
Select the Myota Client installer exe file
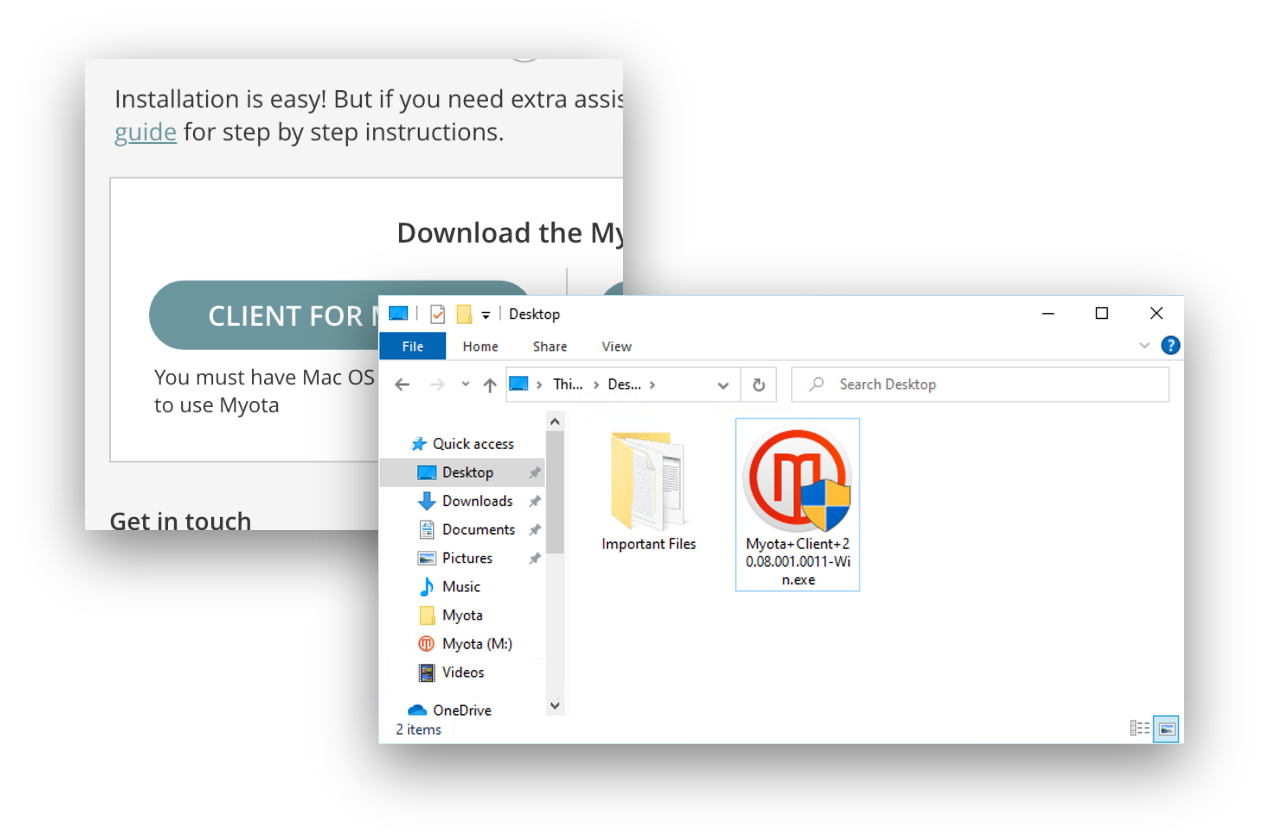pos(797,504)
